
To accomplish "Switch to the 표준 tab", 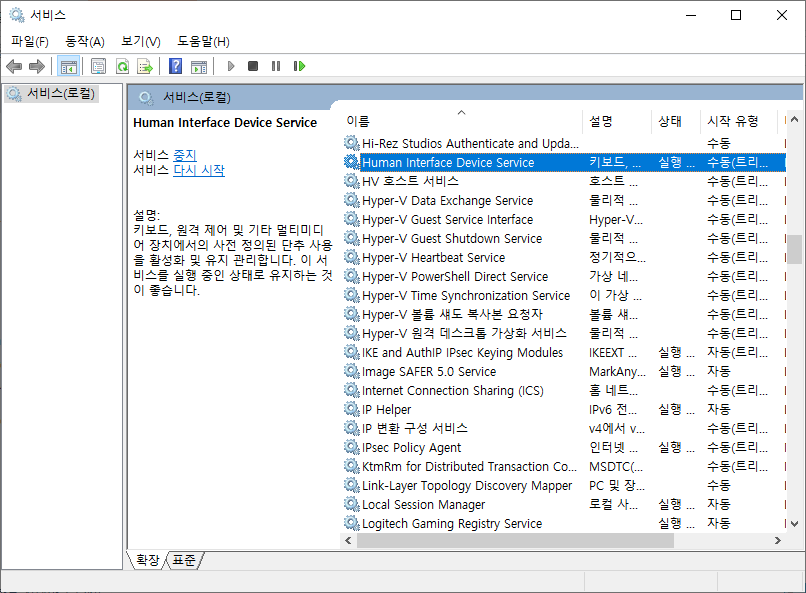I will [184, 560].
